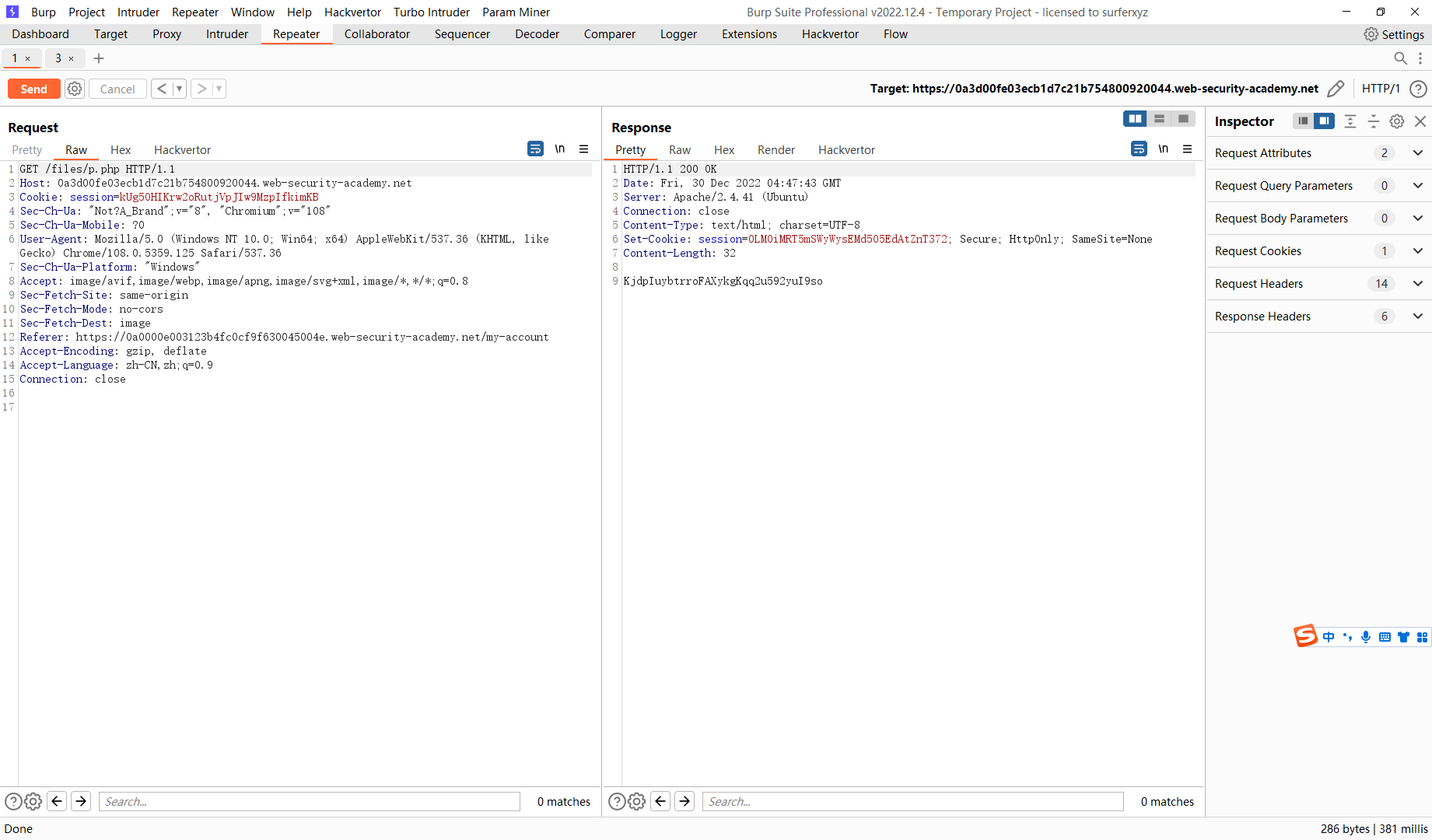Open Burp Settings
Viewport: 1432px width, 840px height.
[1394, 34]
